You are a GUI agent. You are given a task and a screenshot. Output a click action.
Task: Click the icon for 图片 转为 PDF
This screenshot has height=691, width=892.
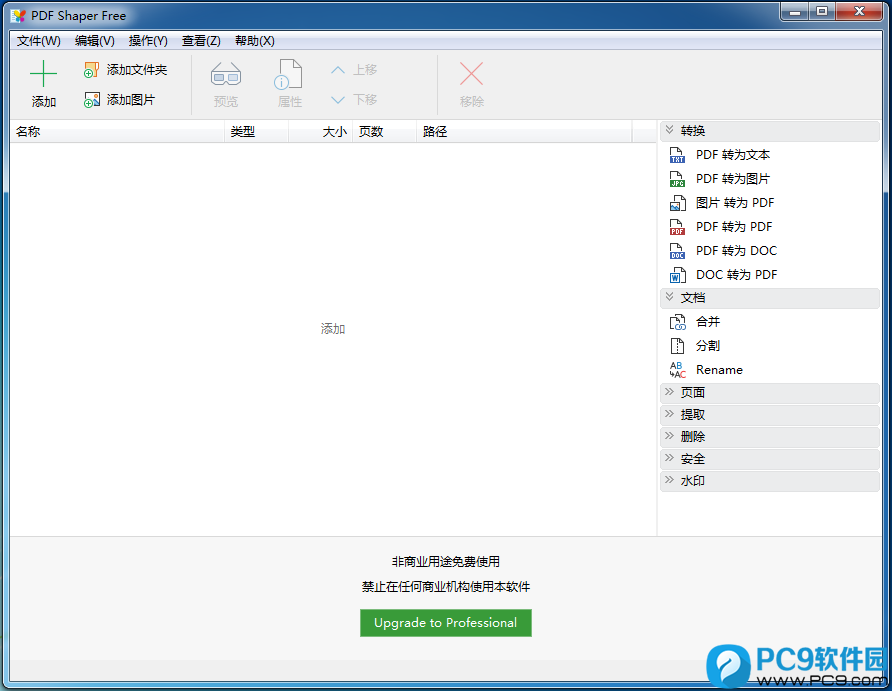click(x=677, y=203)
